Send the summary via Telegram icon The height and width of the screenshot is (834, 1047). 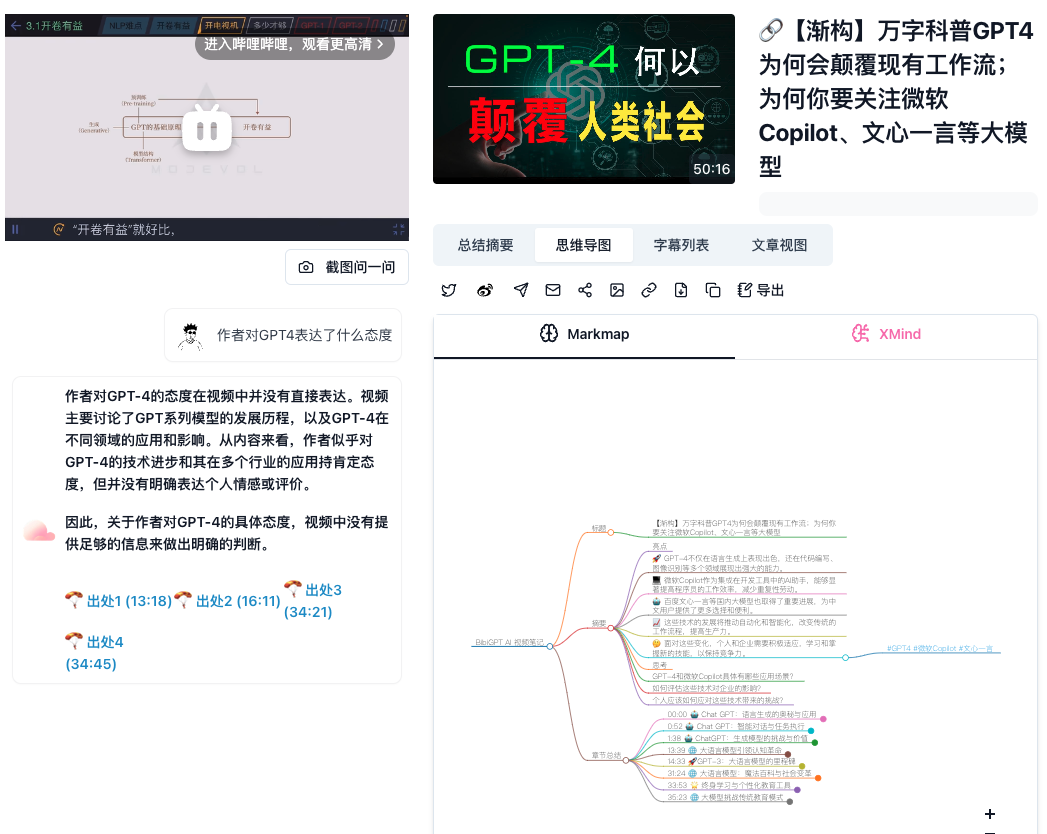point(520,290)
